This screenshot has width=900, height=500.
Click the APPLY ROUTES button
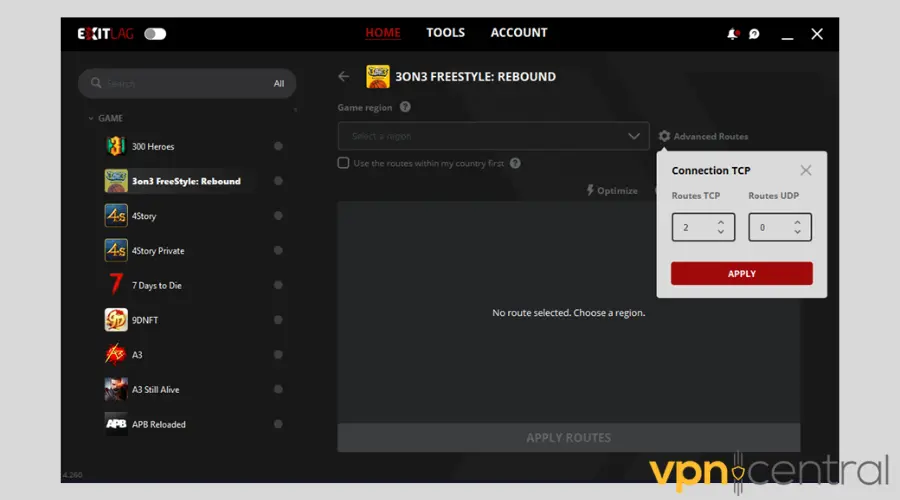(568, 438)
